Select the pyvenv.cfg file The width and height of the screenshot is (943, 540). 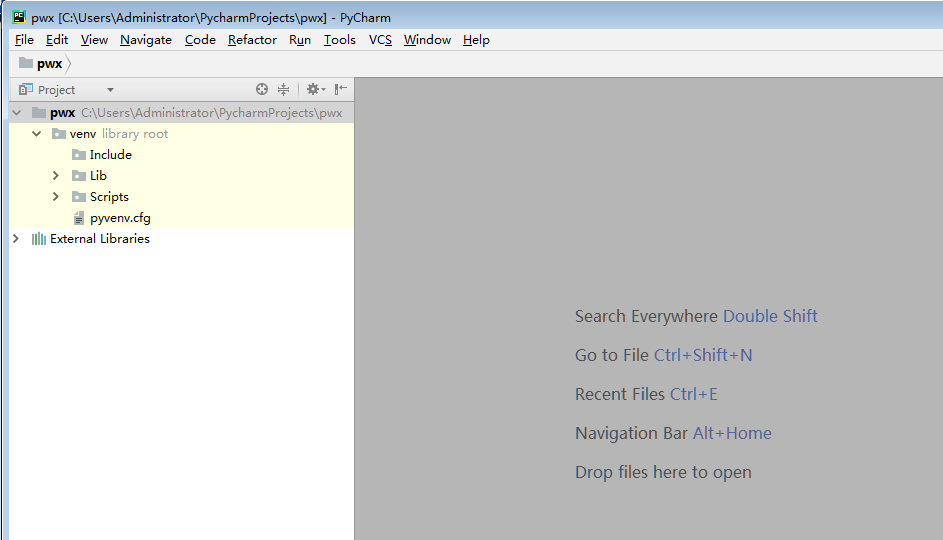[x=182, y=218]
